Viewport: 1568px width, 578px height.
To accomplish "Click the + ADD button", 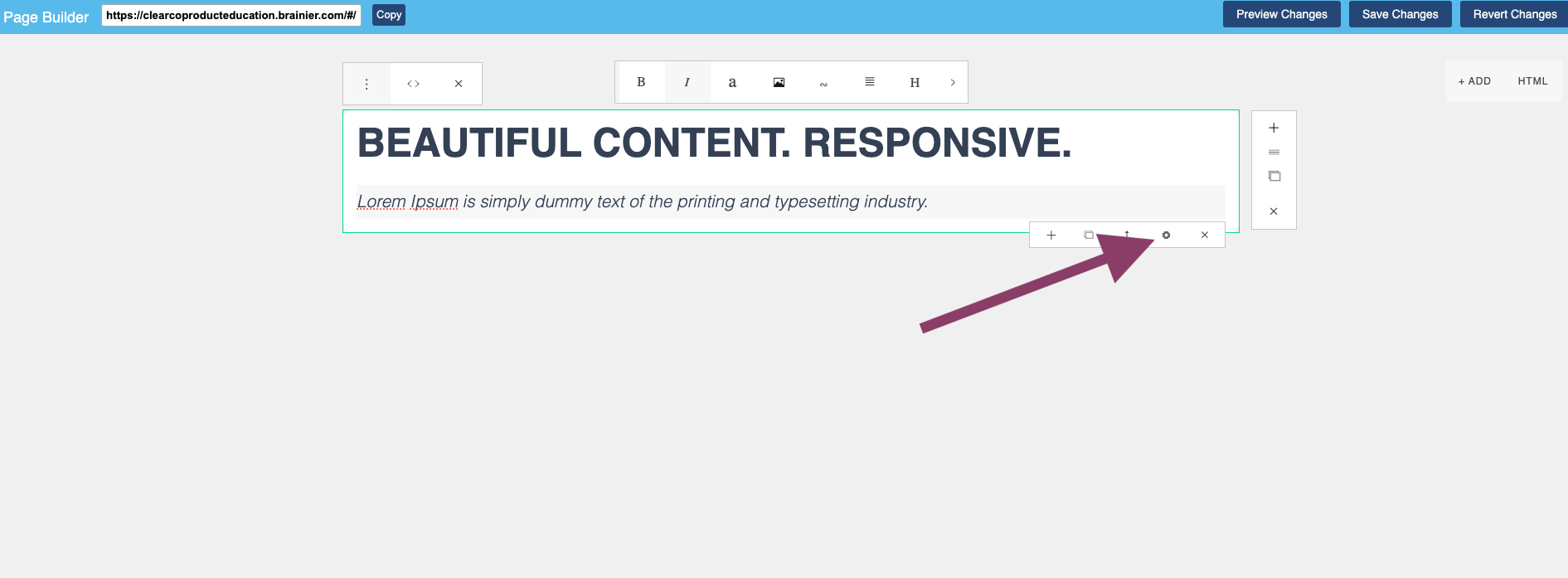I will tap(1474, 81).
